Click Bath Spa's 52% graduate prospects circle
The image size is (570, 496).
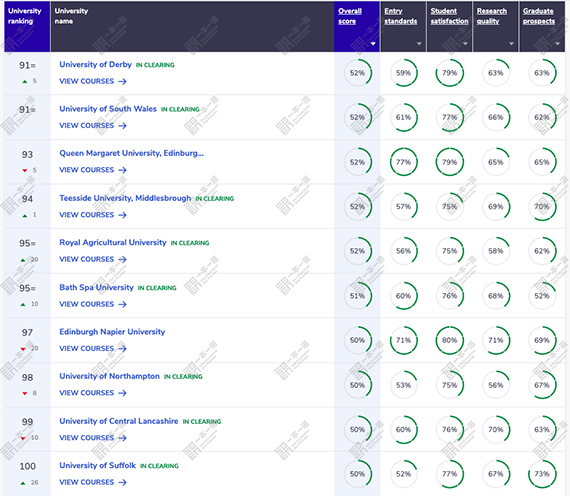tap(542, 296)
